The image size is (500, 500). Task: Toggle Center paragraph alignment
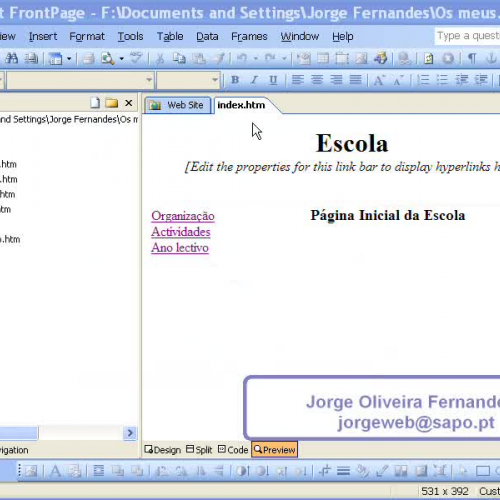pos(317,80)
